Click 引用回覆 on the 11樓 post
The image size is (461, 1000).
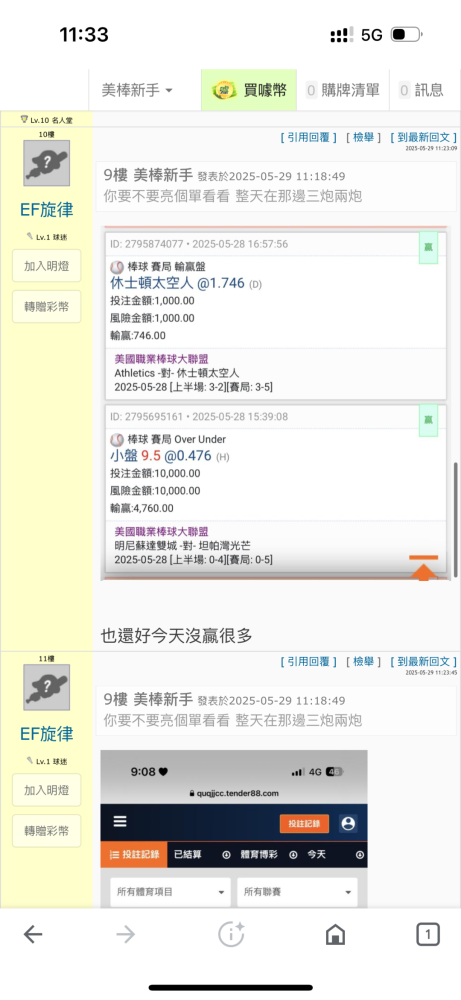309,662
